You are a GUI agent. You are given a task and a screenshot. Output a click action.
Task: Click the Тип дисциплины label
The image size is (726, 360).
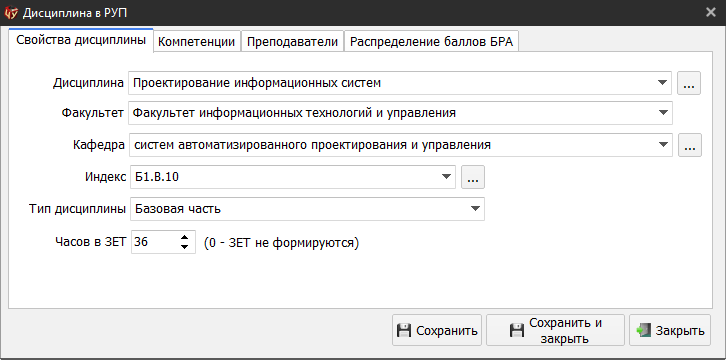(77, 209)
